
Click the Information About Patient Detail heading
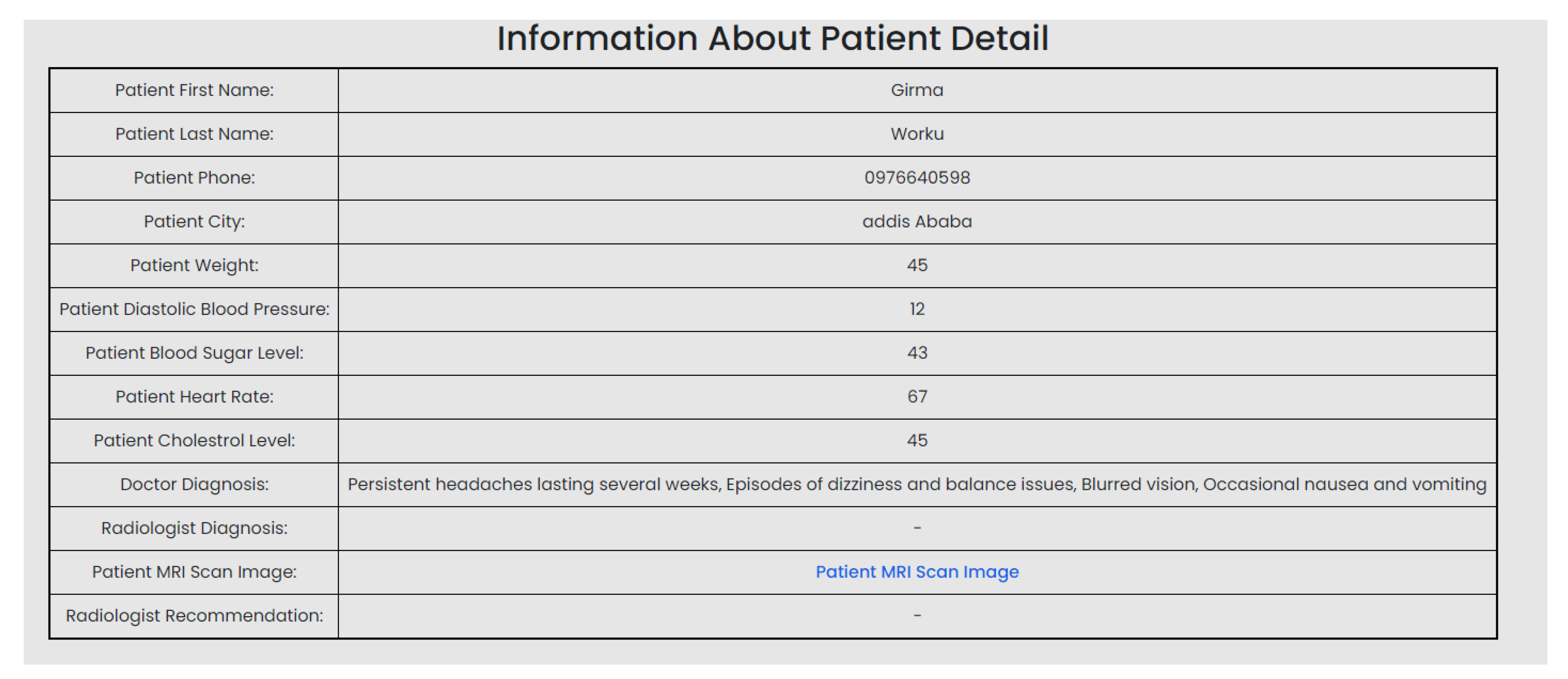pos(772,39)
